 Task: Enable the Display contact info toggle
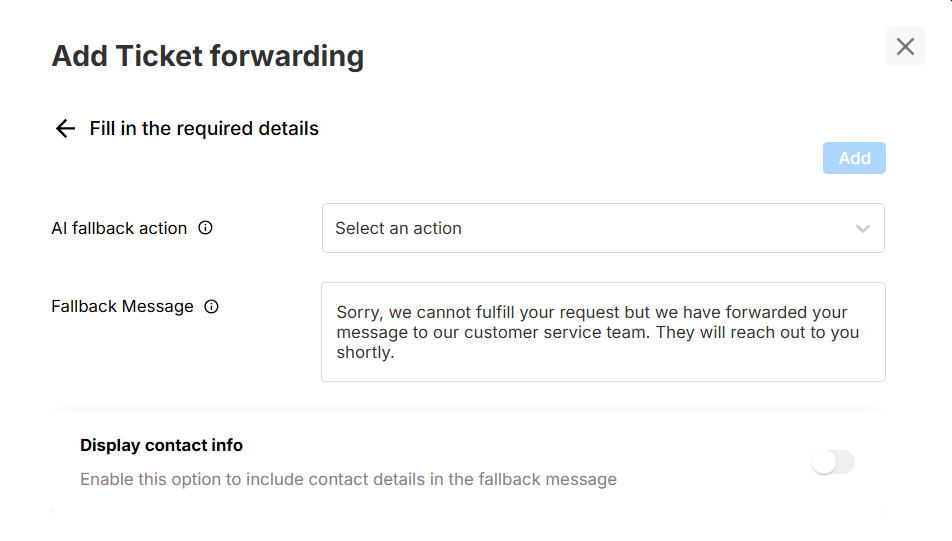(x=833, y=462)
